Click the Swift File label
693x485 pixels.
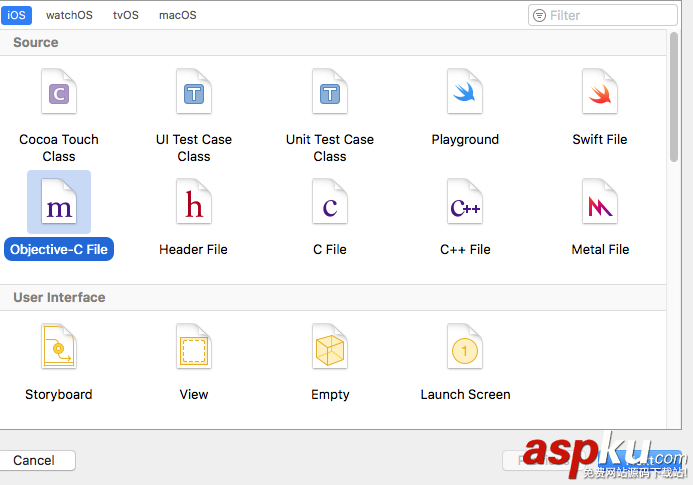(600, 139)
